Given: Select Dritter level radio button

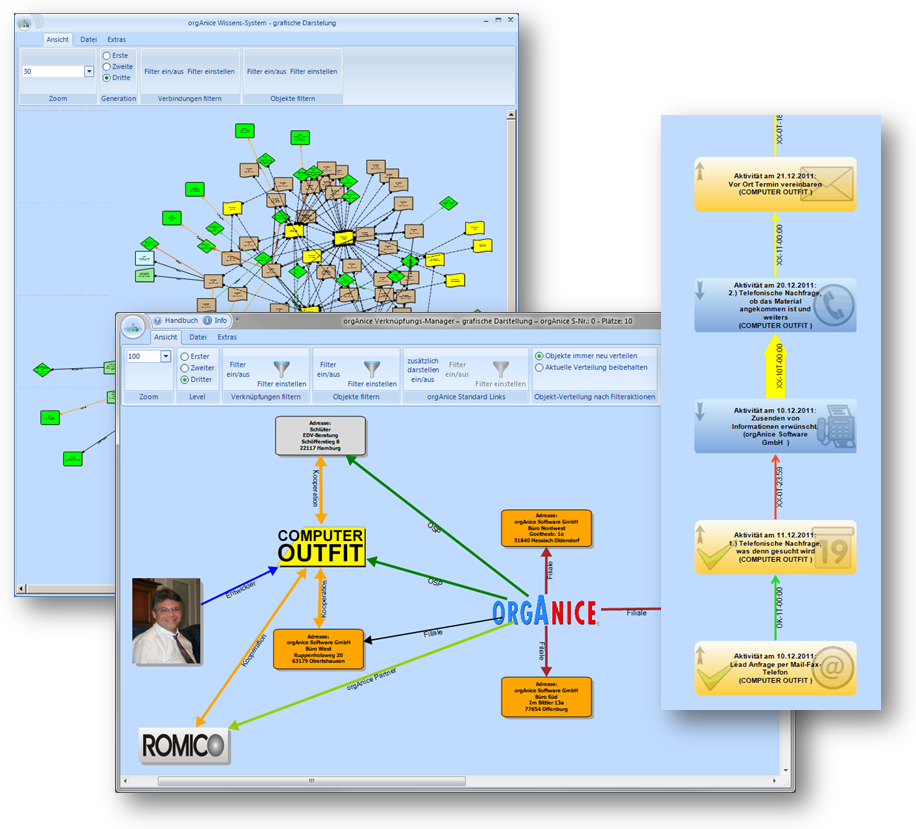Looking at the screenshot, I should tap(185, 380).
